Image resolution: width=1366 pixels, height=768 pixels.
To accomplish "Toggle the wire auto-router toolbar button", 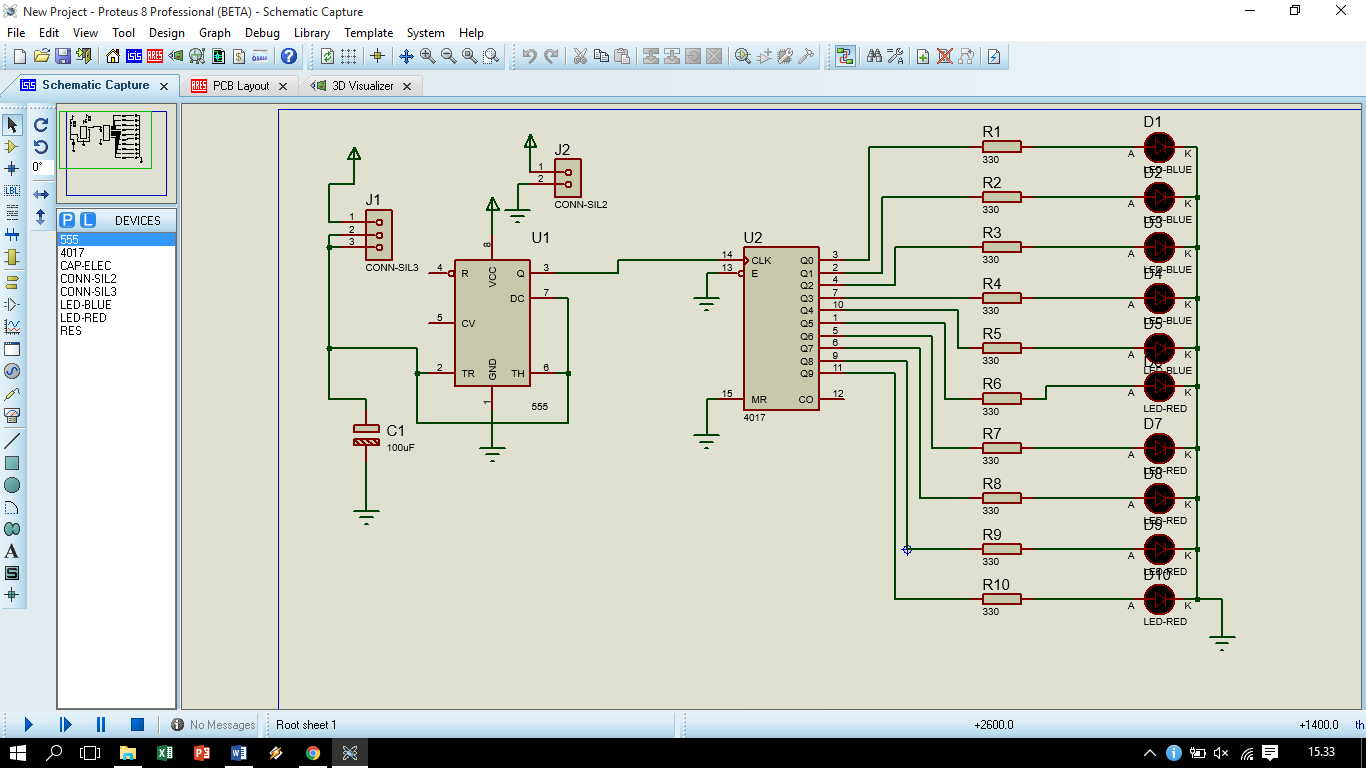I will coord(845,56).
